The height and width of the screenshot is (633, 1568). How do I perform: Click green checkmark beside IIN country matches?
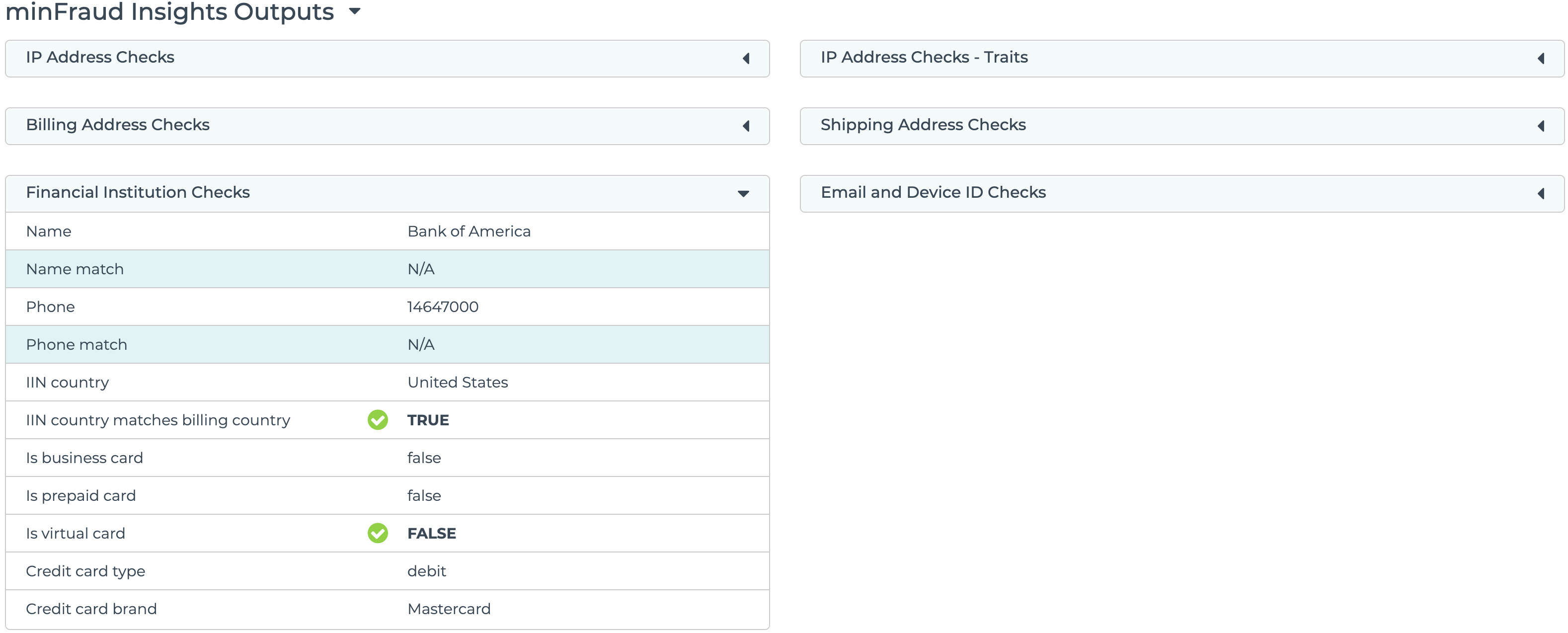pos(378,419)
